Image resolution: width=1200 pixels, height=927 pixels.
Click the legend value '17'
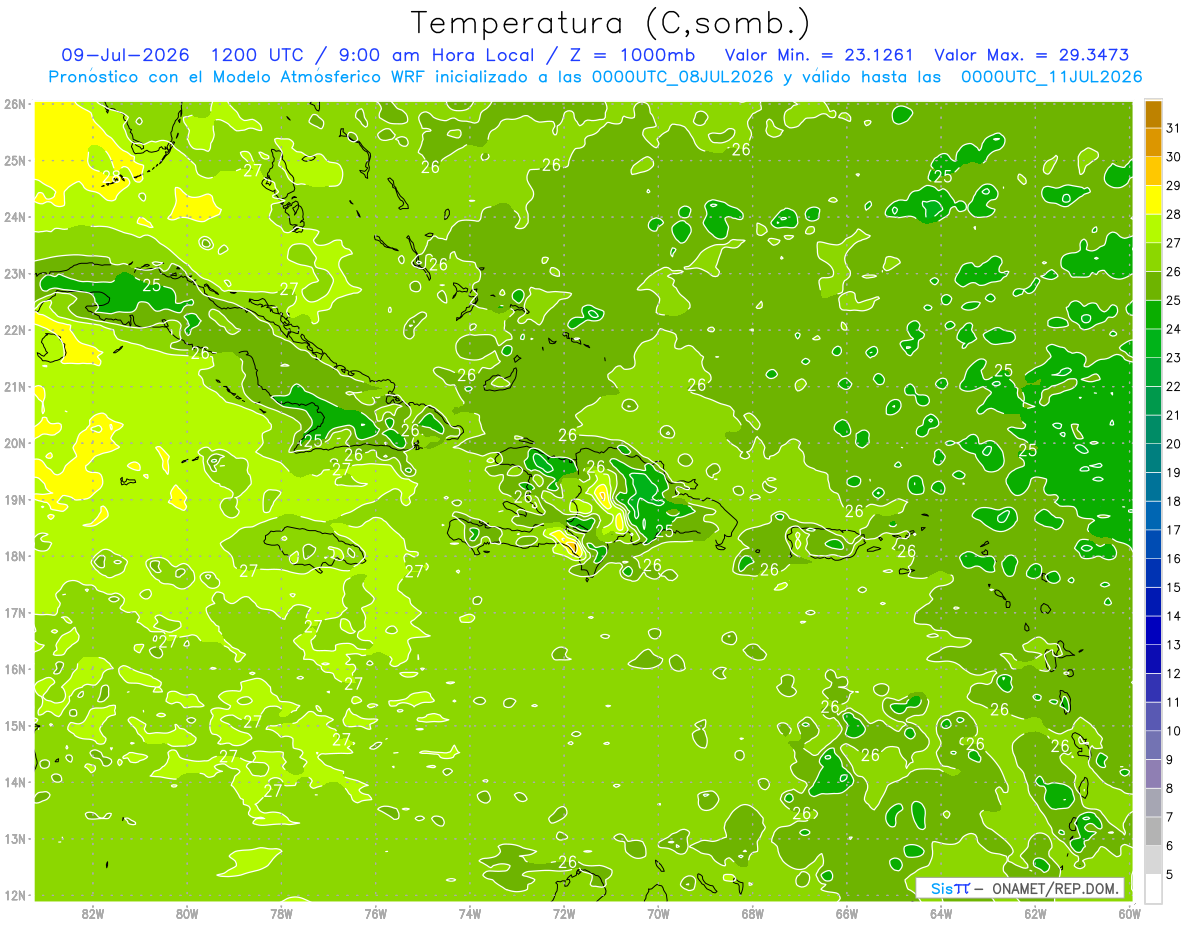1174,530
